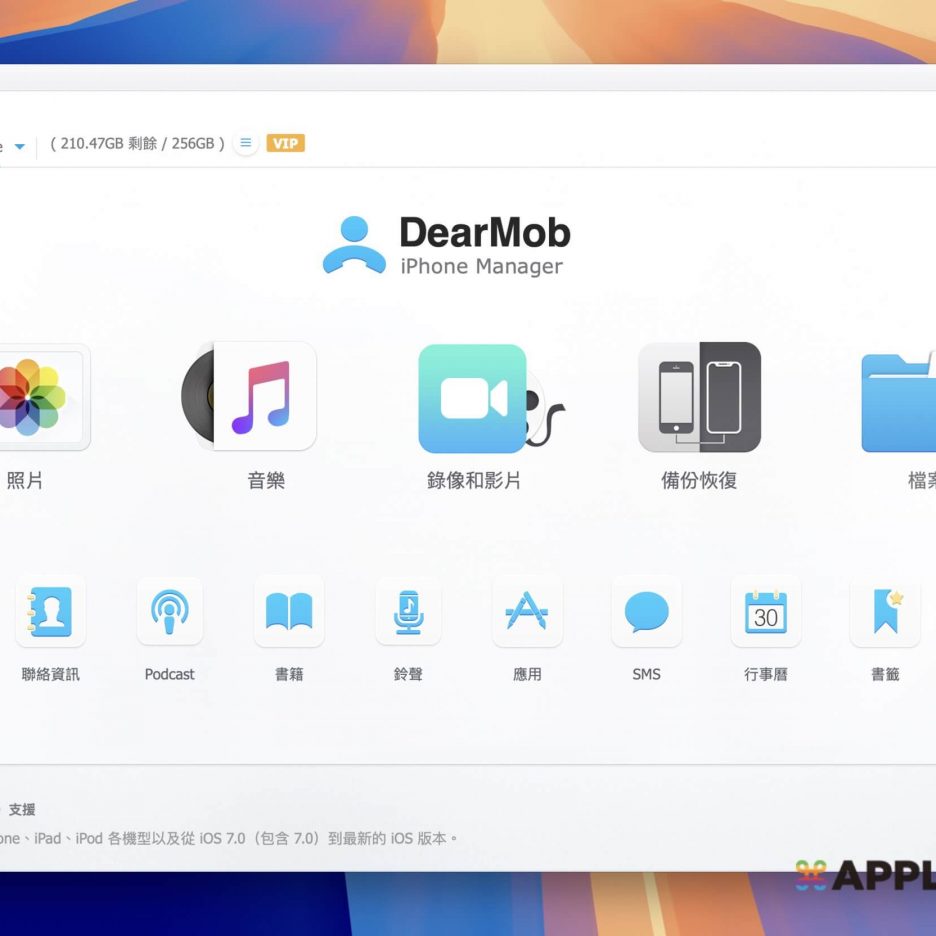936x936 pixels.
Task: Click the 支援 support heading
Action: tap(22, 810)
